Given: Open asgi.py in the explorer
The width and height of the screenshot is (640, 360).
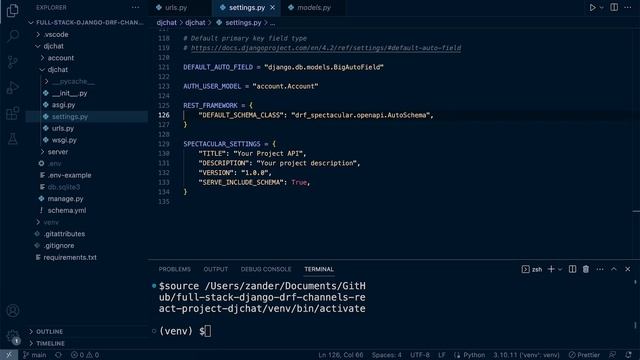Looking at the screenshot, I should click(x=87, y=105).
